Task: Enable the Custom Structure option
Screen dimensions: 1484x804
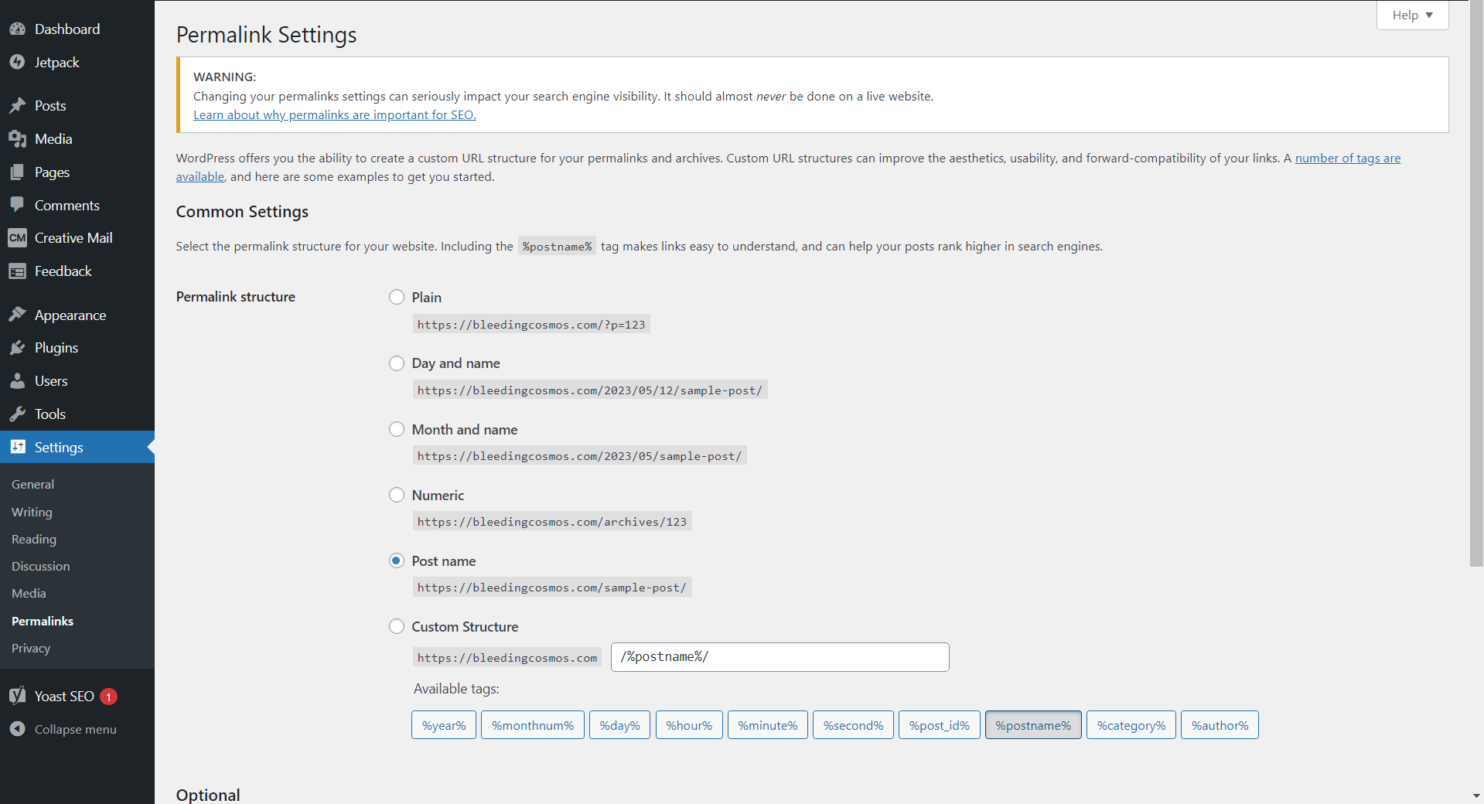Action: 397,627
